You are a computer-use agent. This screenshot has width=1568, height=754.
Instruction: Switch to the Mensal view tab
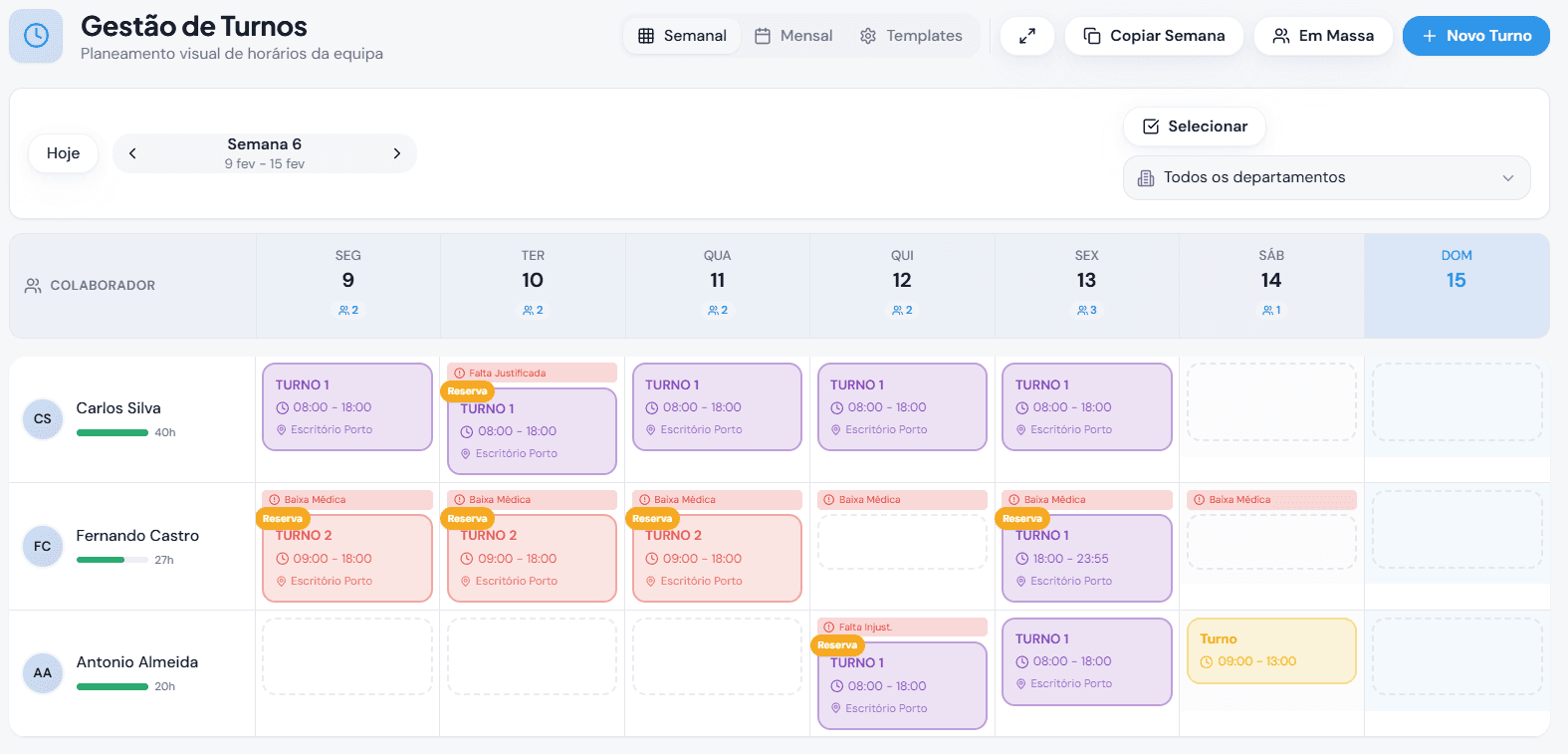pyautogui.click(x=793, y=36)
